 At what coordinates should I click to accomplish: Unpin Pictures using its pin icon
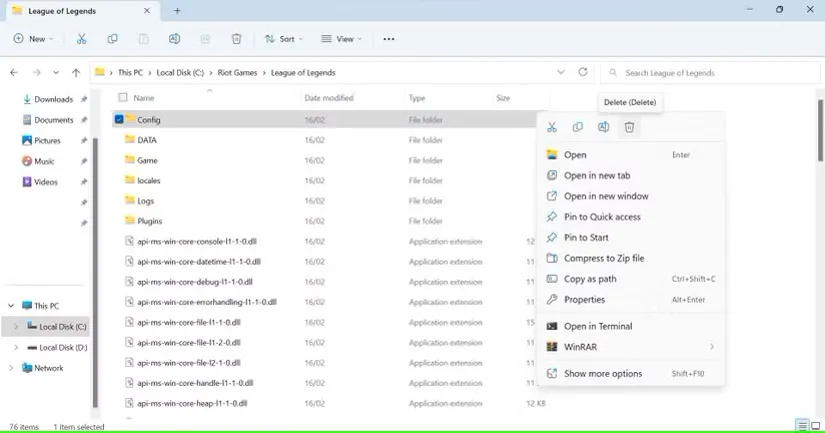click(x=84, y=140)
